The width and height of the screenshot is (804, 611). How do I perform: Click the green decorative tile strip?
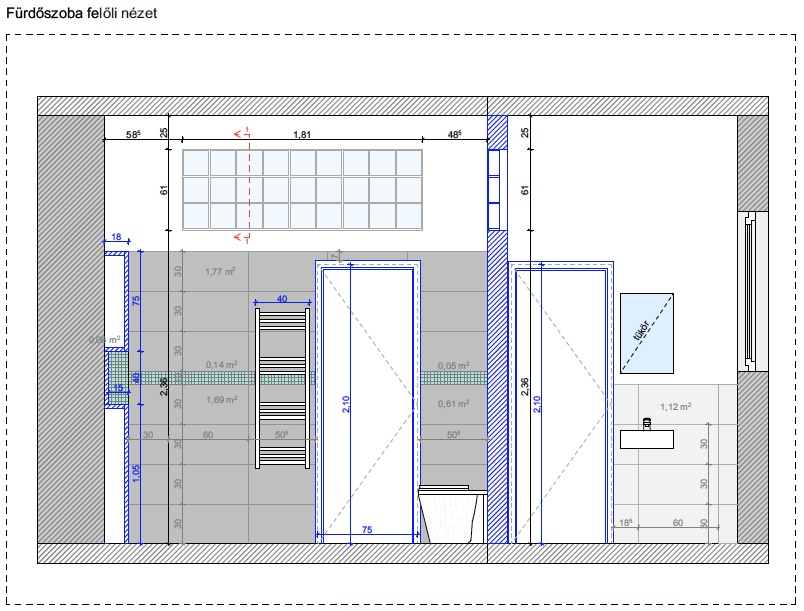(x=200, y=377)
